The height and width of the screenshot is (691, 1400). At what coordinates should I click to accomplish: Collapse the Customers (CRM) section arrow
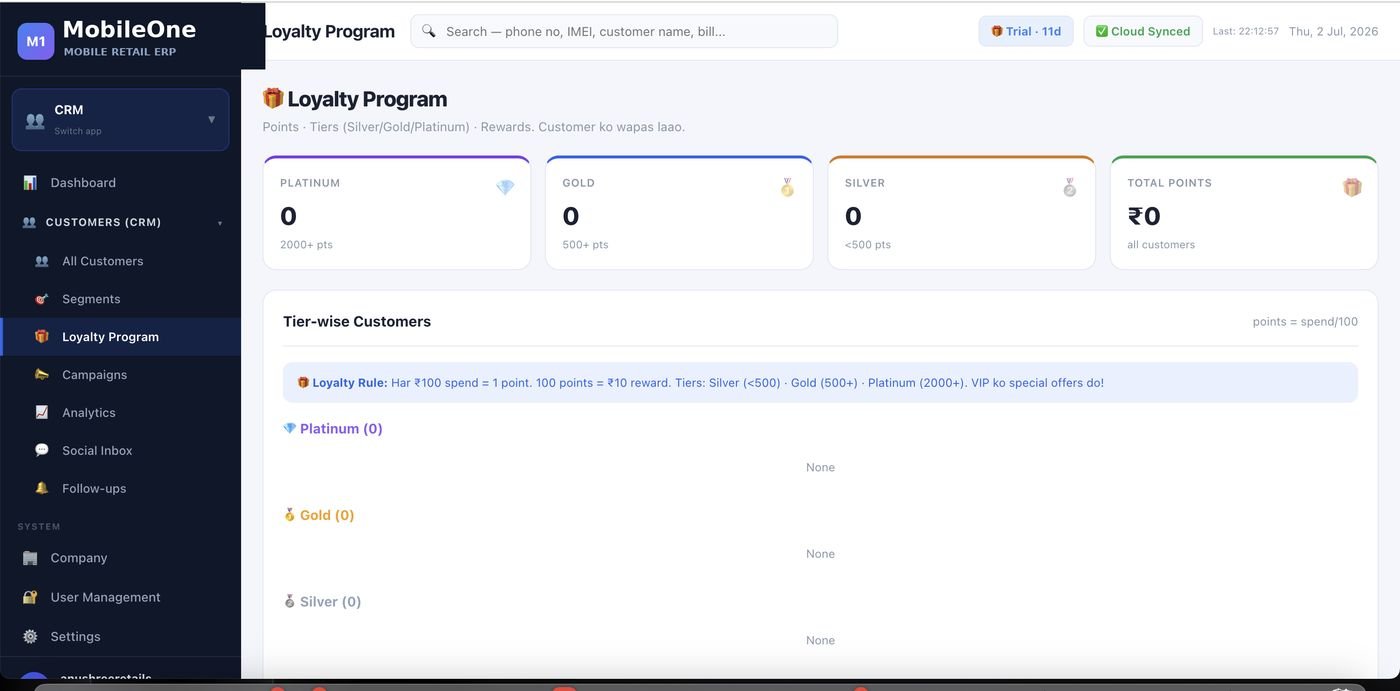[220, 223]
